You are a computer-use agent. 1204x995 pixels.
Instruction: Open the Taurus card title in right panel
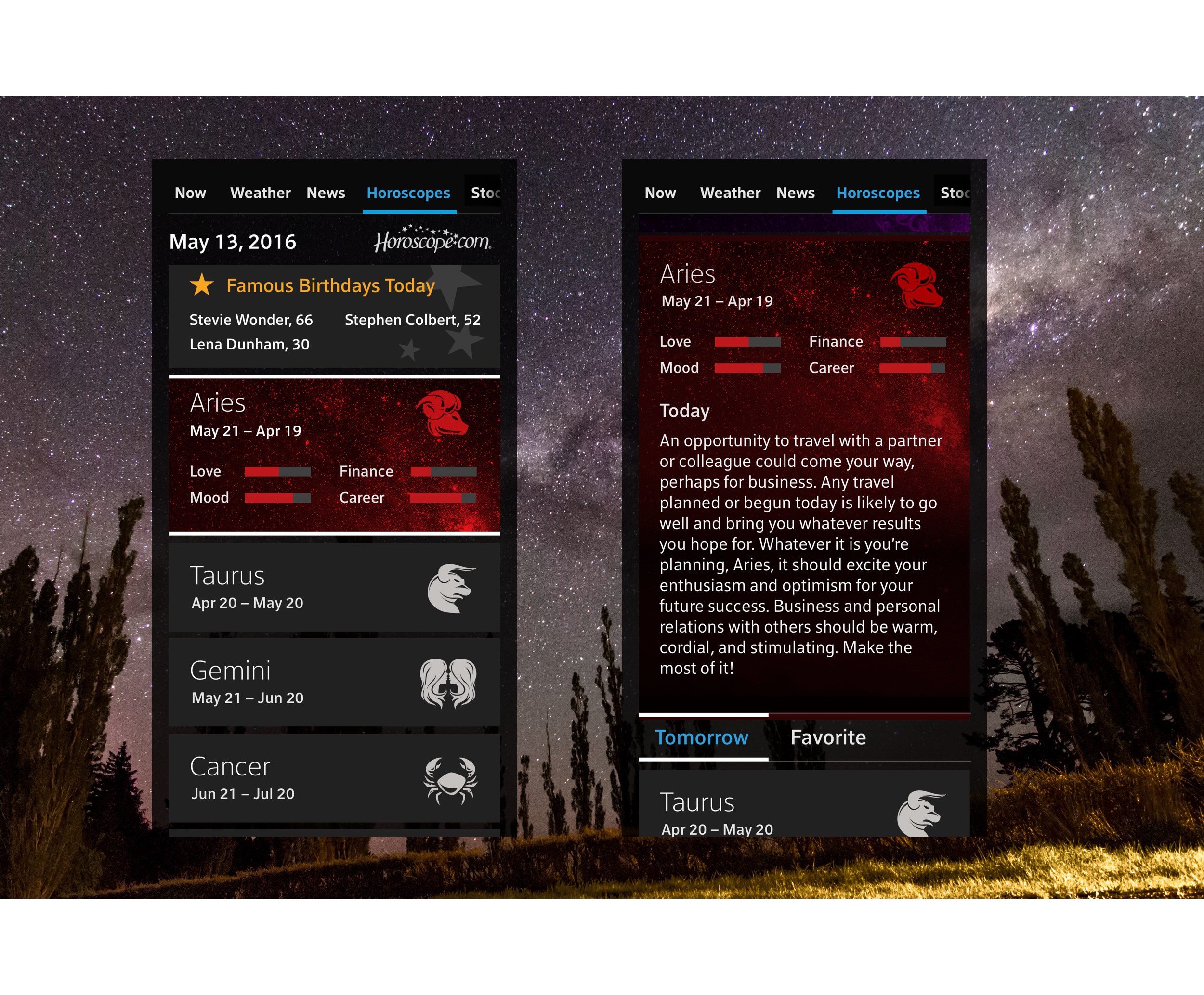696,802
